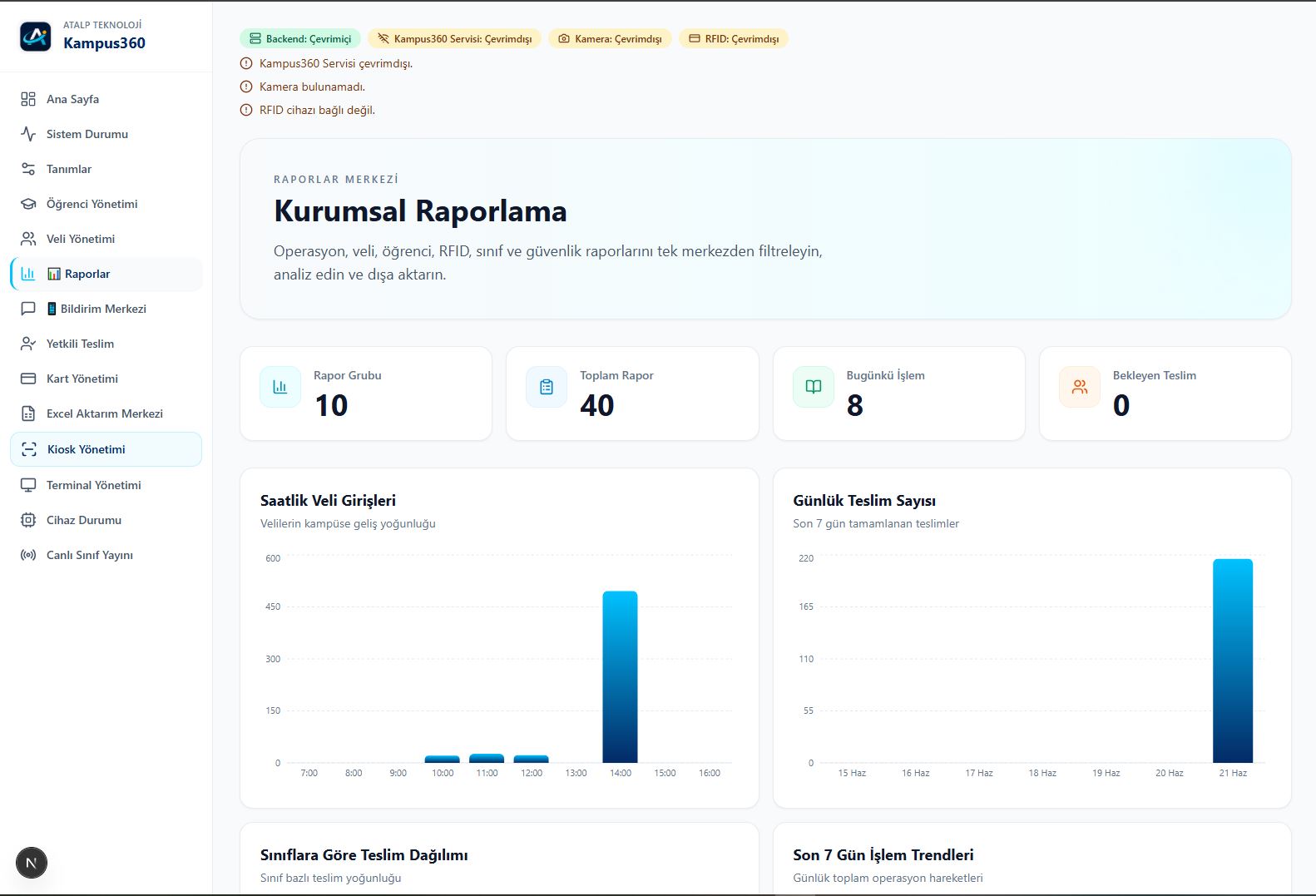Click the Toplam Rapor clipboard icon
This screenshot has width=1316, height=896.
tap(547, 387)
